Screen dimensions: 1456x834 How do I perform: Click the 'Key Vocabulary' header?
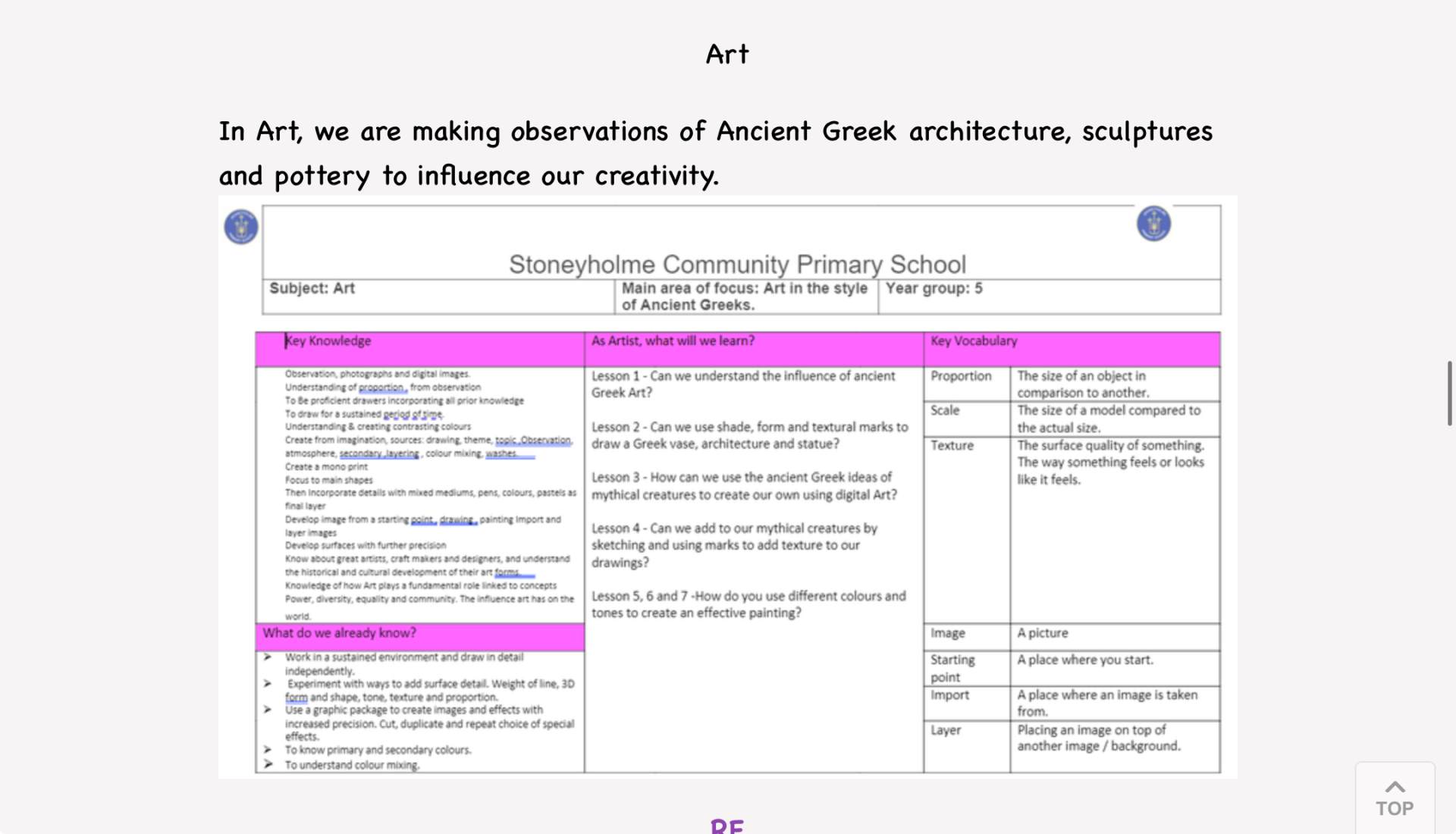click(1072, 349)
